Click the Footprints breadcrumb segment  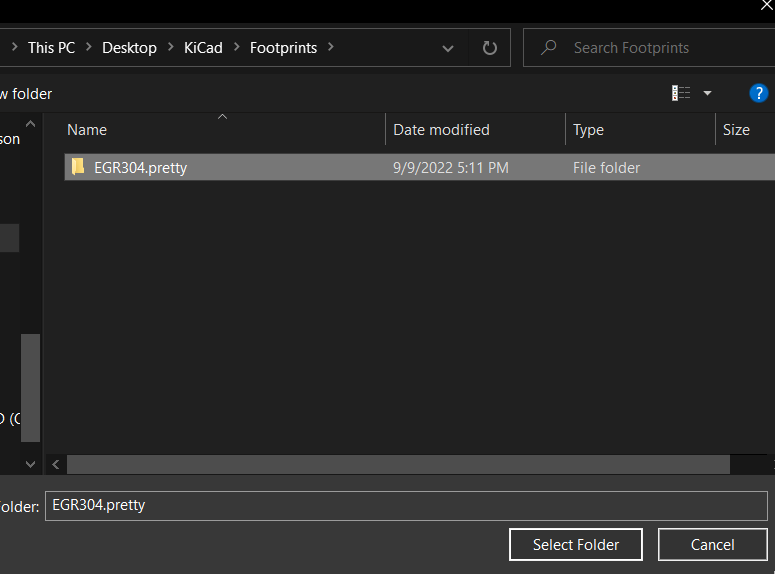(283, 47)
